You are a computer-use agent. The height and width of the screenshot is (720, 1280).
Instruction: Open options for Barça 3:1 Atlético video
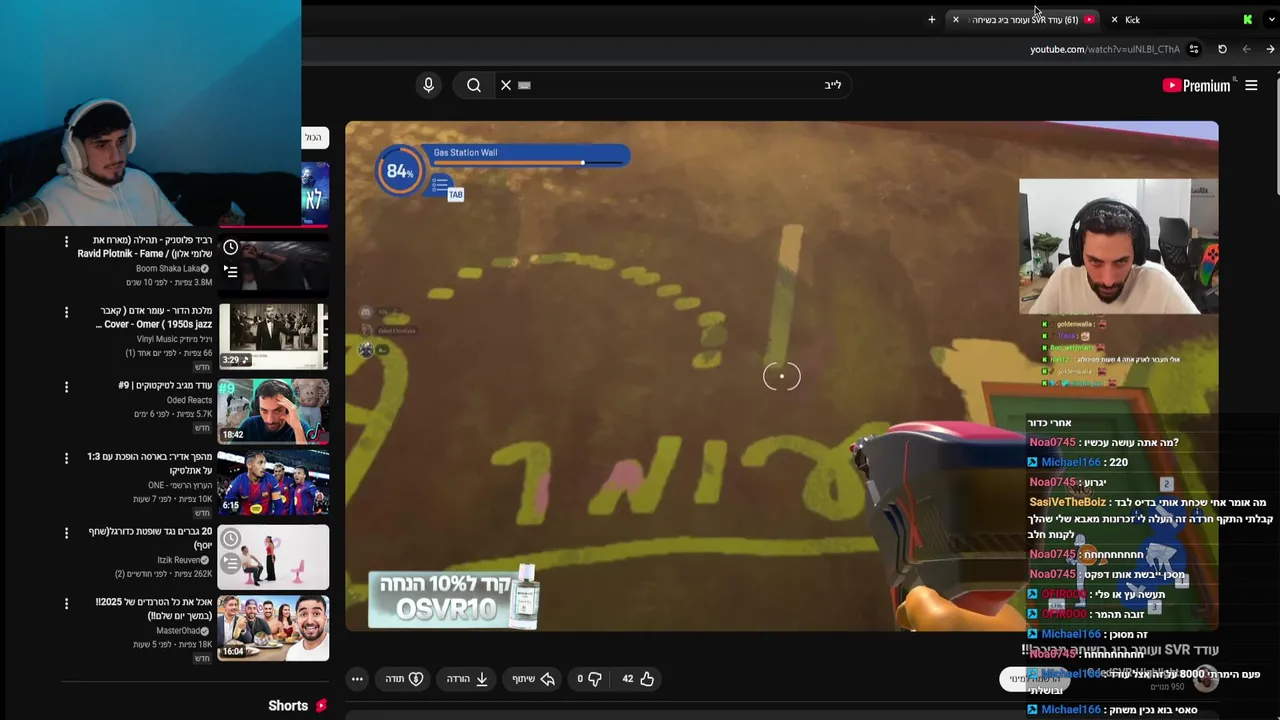coord(66,458)
